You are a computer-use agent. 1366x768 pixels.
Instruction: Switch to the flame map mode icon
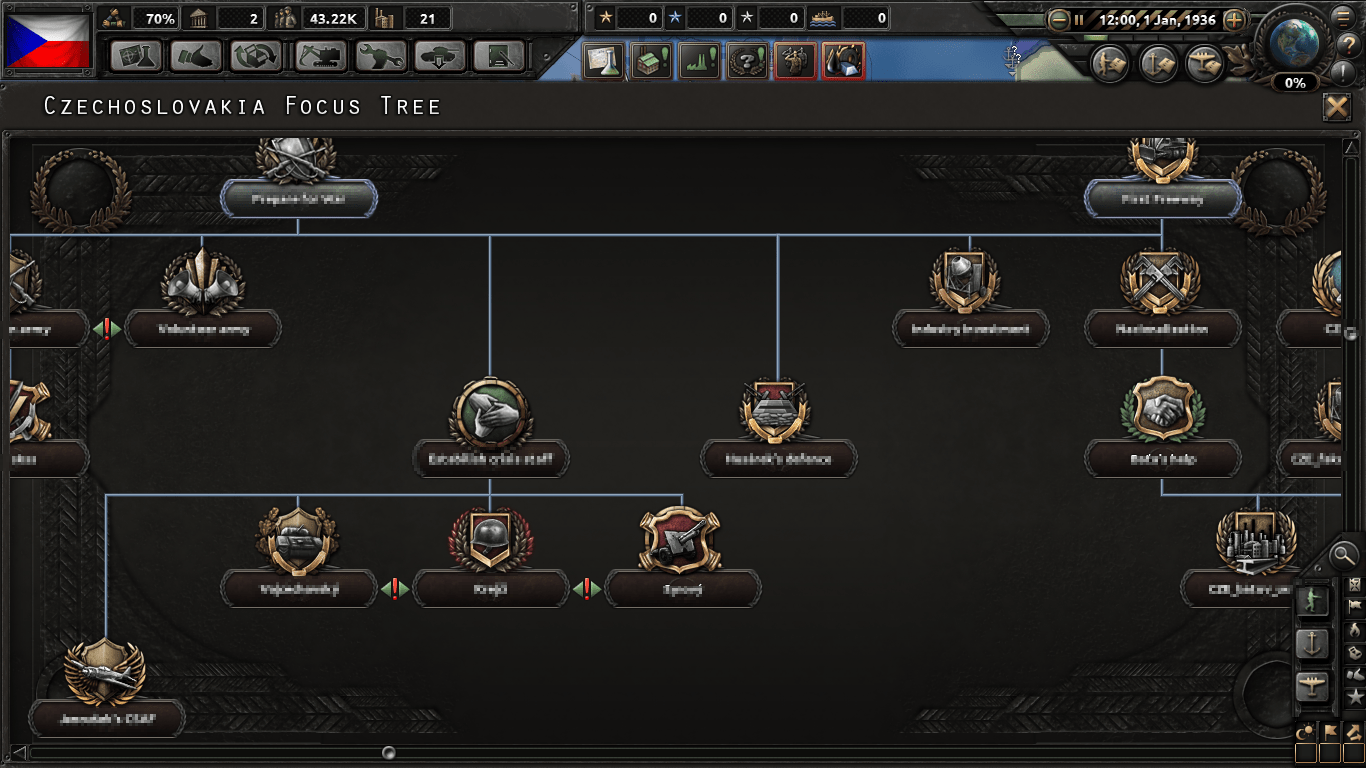pyautogui.click(x=1355, y=630)
